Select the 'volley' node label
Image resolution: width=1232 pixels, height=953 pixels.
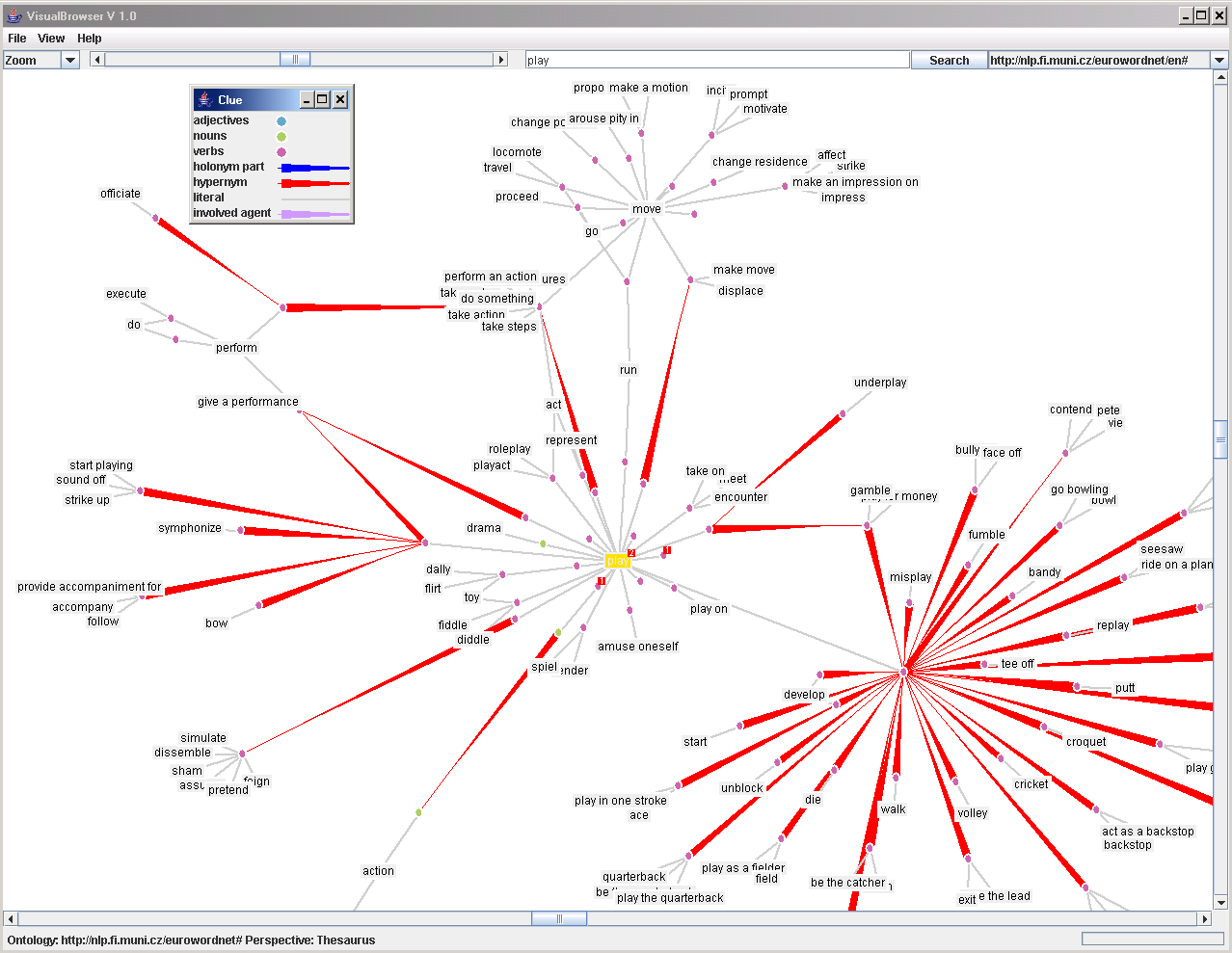973,813
